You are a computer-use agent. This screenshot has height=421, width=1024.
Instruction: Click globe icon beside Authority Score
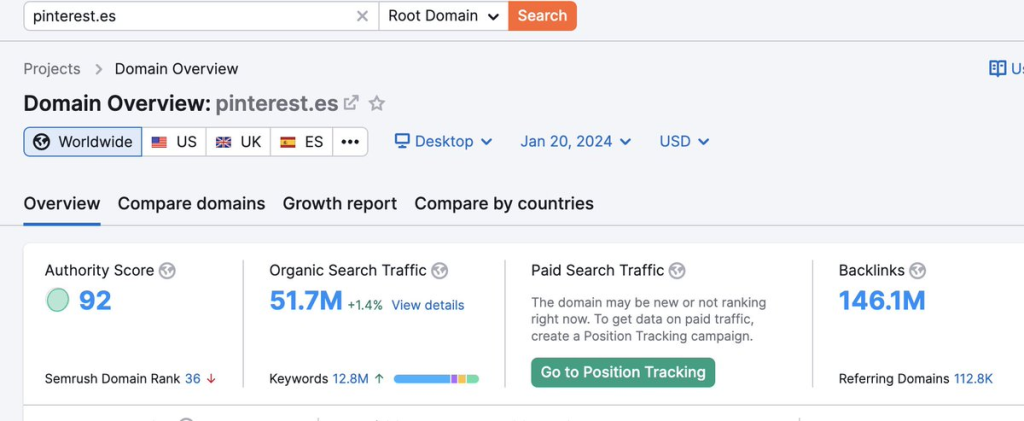click(x=167, y=270)
